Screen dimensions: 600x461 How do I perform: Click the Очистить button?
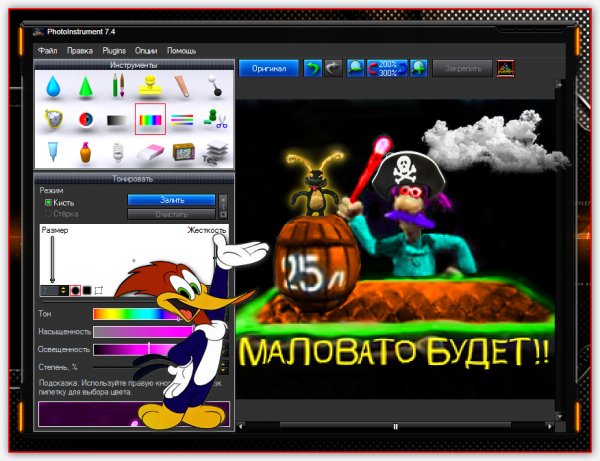pyautogui.click(x=172, y=214)
